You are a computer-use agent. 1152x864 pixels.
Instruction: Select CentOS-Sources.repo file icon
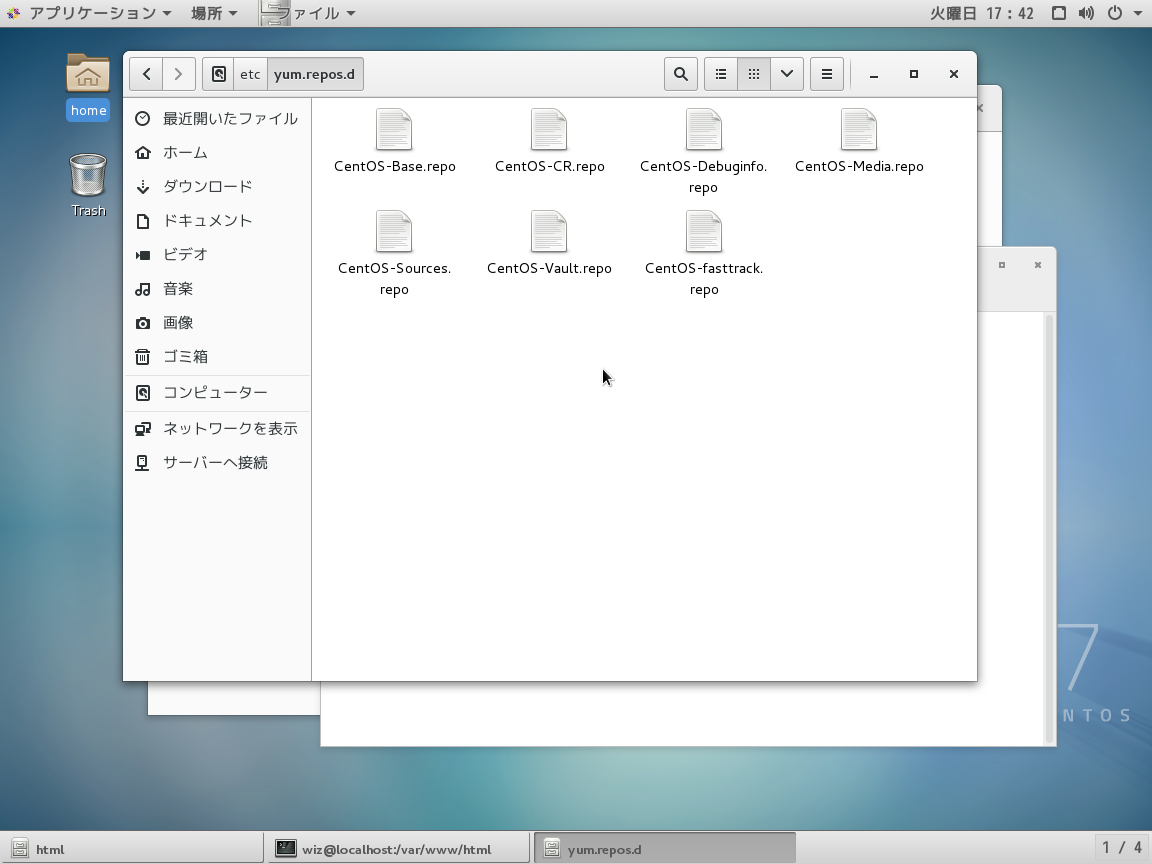point(395,232)
